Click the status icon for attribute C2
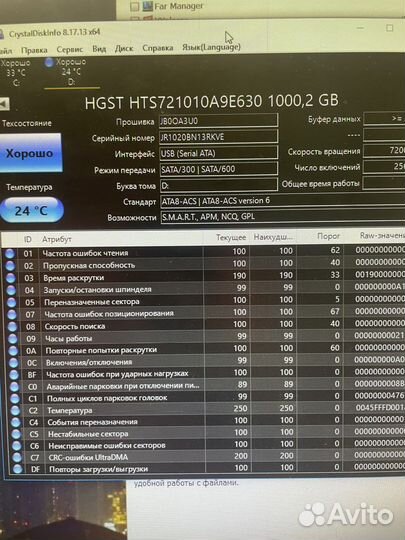 15,411
